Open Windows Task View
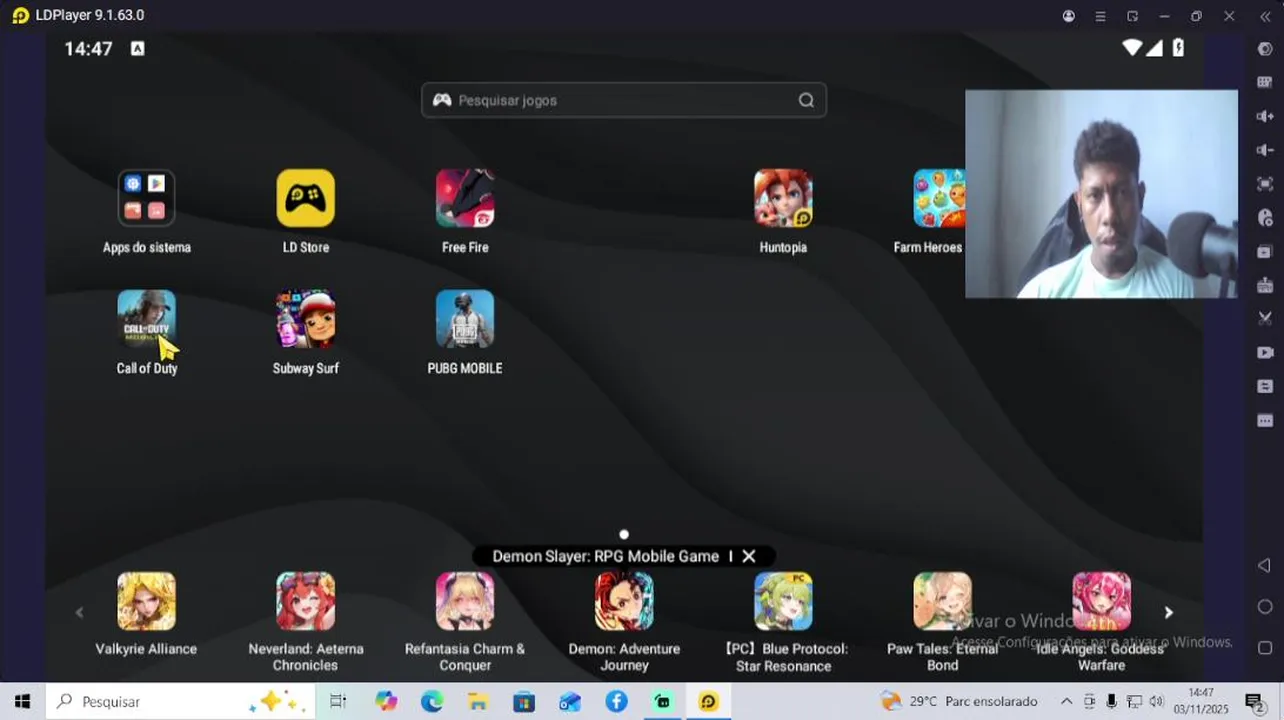This screenshot has height=720, width=1284. [x=338, y=701]
